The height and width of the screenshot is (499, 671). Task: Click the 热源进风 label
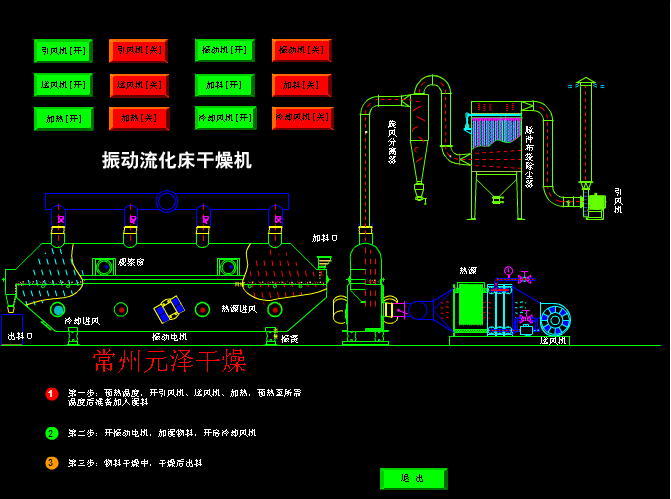pyautogui.click(x=239, y=309)
